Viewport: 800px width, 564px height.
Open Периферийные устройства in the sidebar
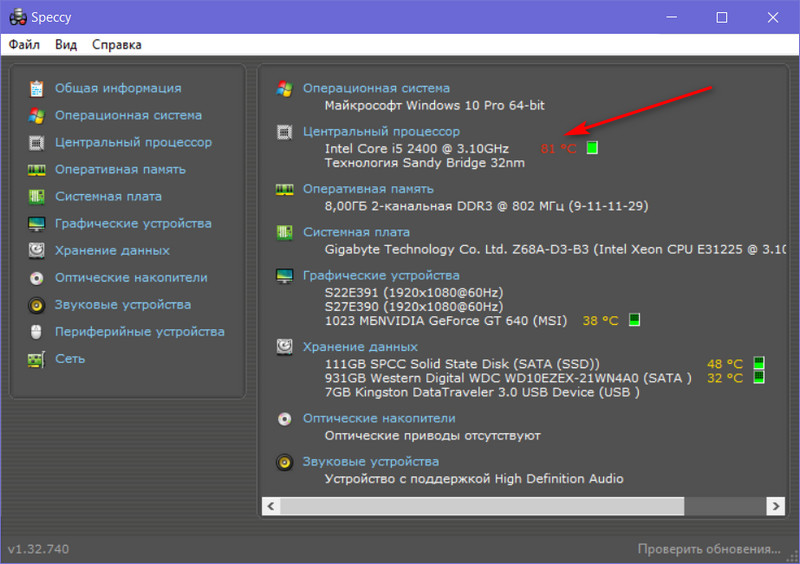(x=139, y=332)
